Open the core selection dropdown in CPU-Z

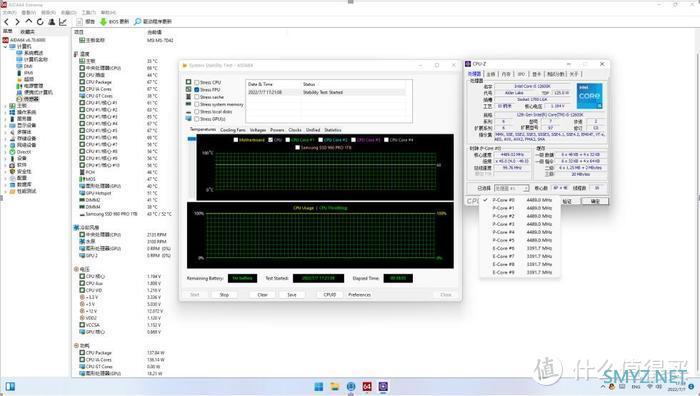click(x=512, y=188)
